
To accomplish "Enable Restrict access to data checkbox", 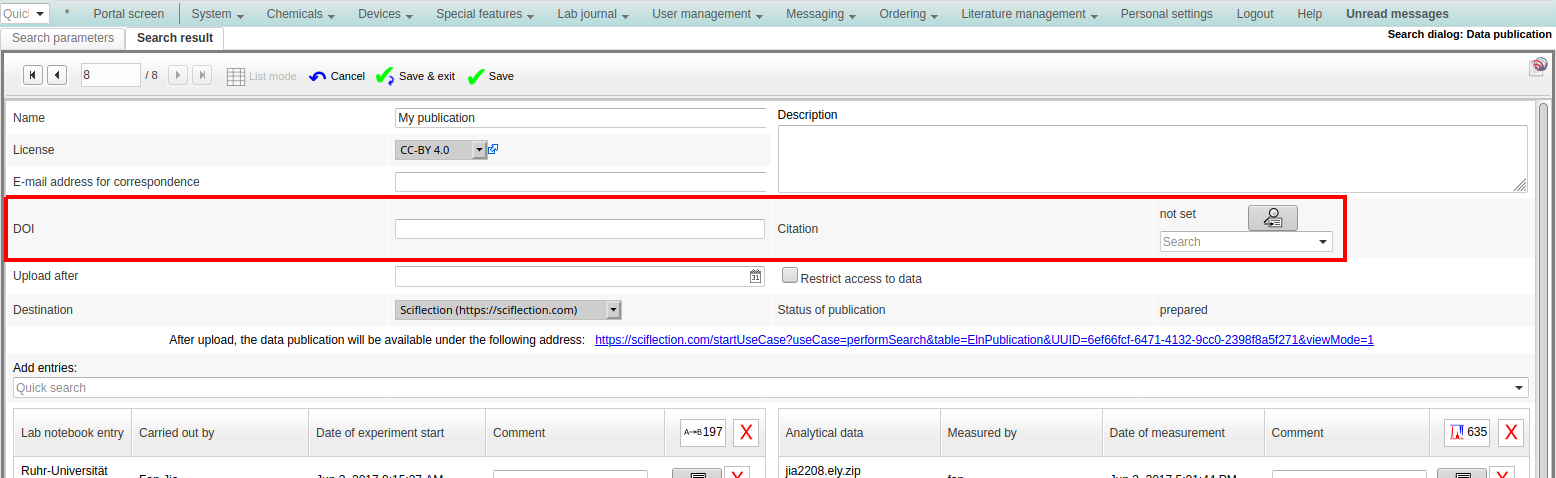I will coord(789,275).
